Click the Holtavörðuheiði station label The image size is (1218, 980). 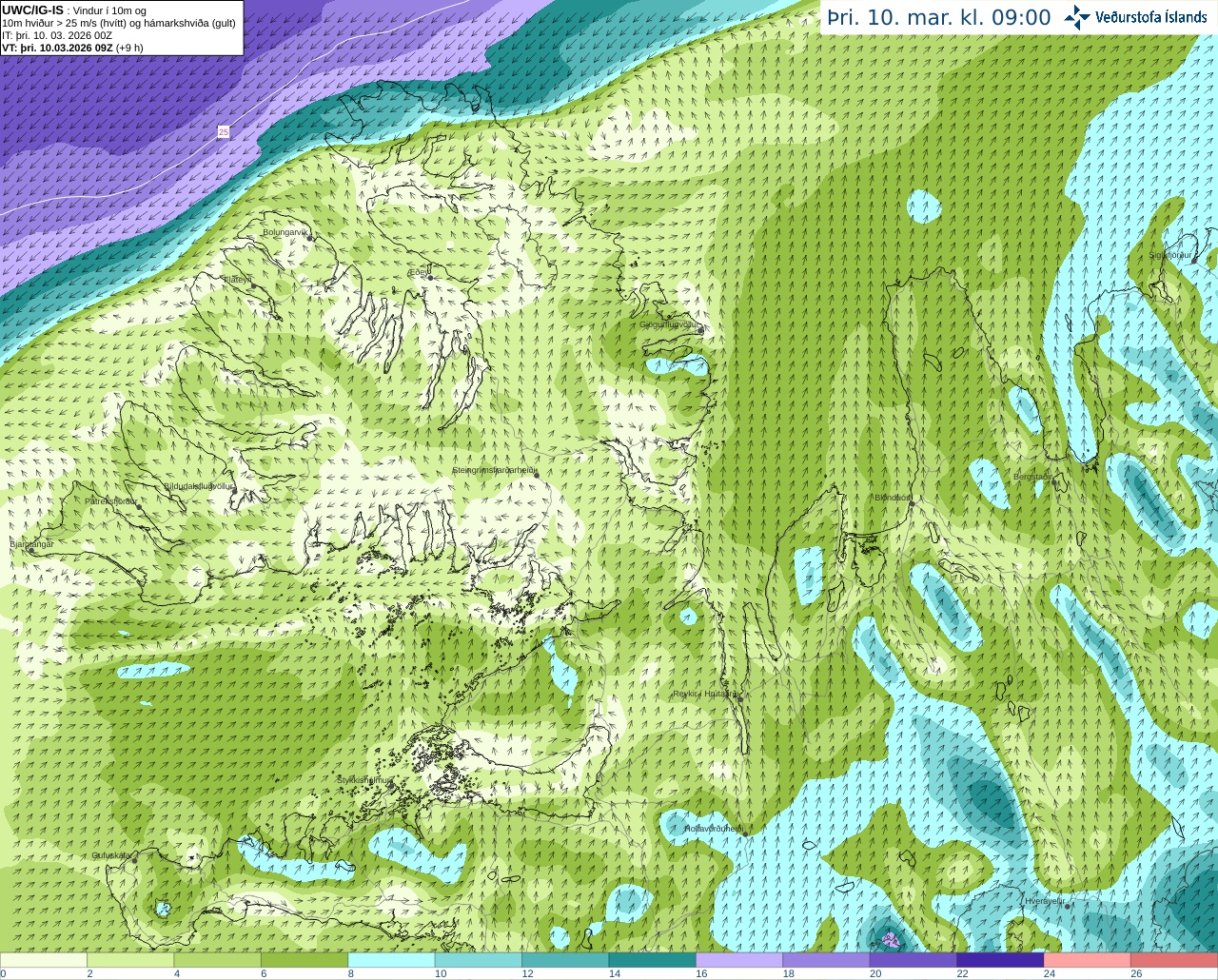pos(714,829)
